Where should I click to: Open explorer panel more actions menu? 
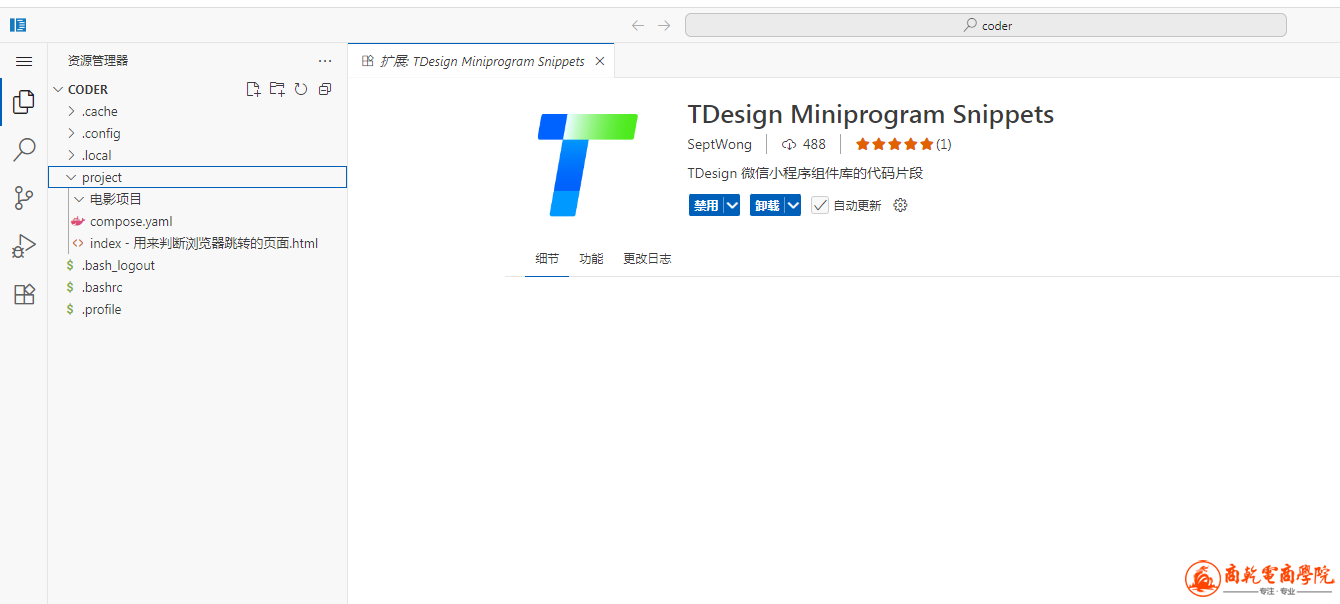325,61
